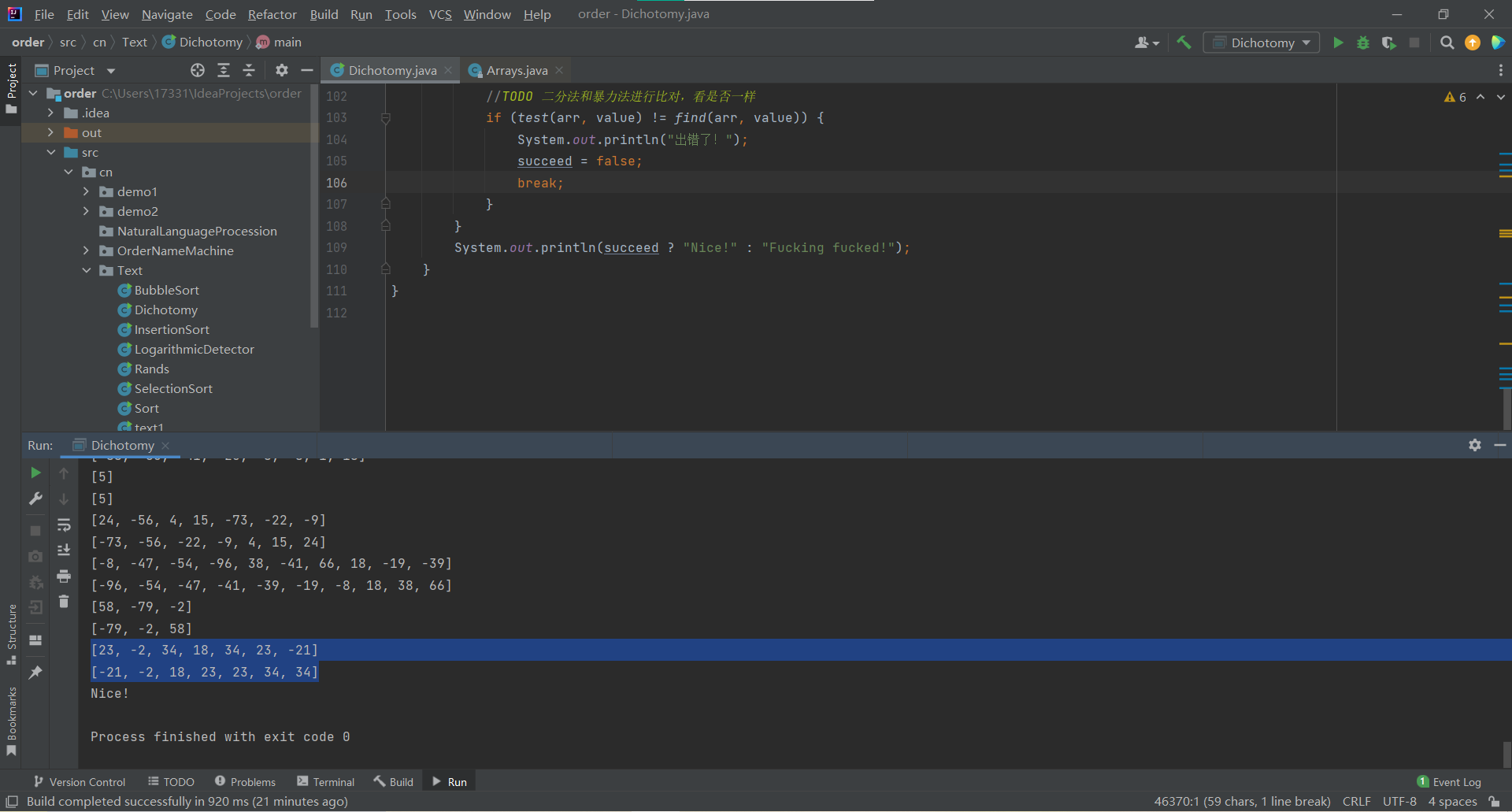Go to previous highlighted warning arrow

[x=1480, y=97]
